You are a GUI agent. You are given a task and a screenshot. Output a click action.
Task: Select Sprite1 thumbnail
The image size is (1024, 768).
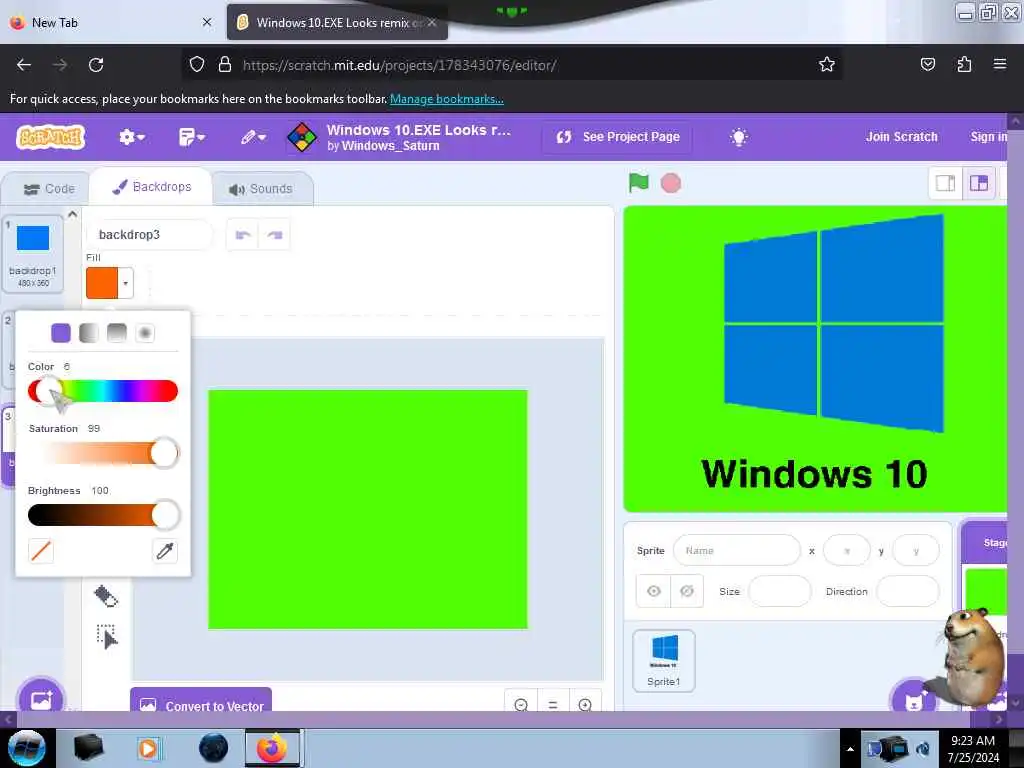(664, 660)
